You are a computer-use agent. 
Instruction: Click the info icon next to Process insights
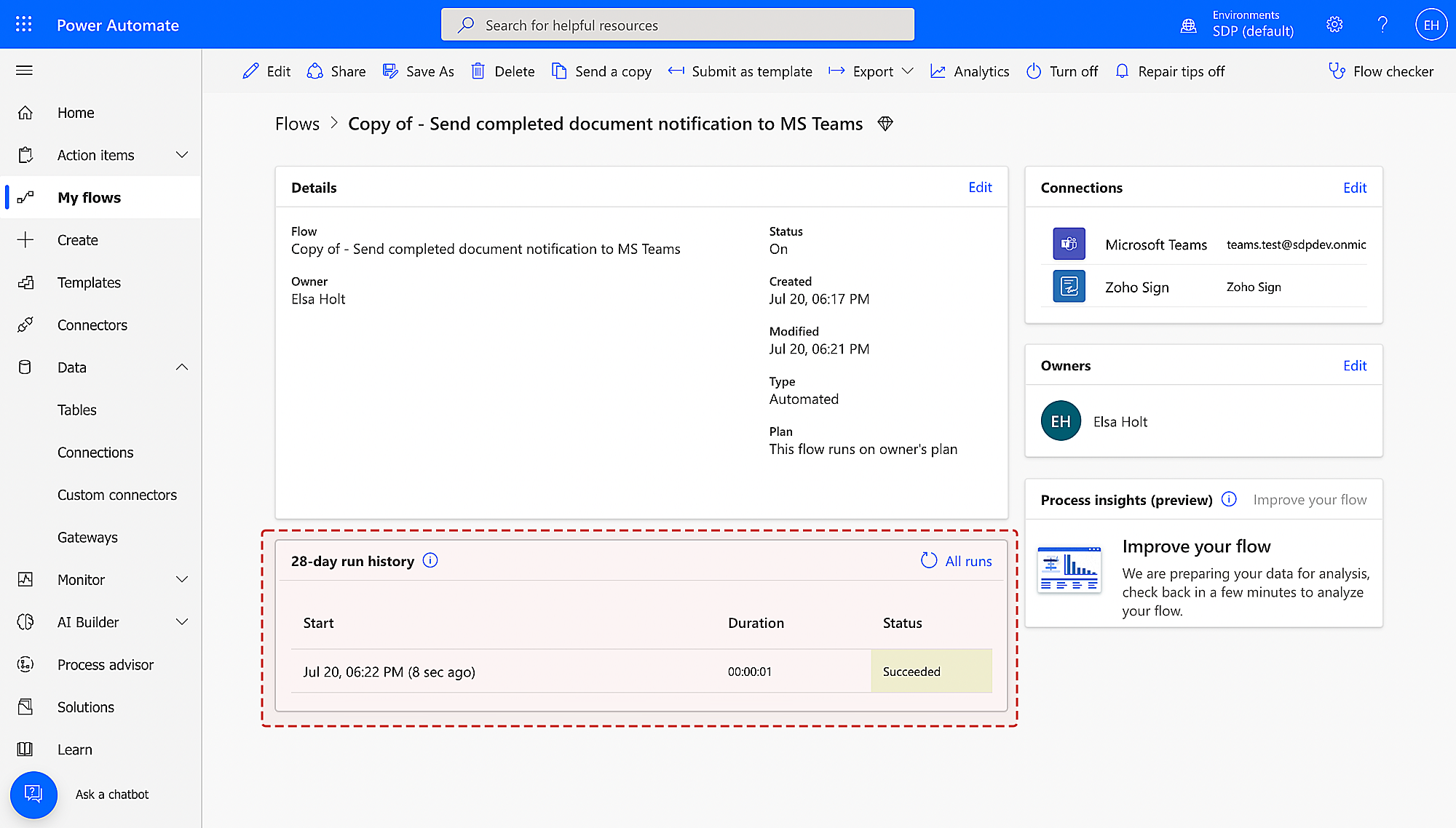click(1229, 499)
